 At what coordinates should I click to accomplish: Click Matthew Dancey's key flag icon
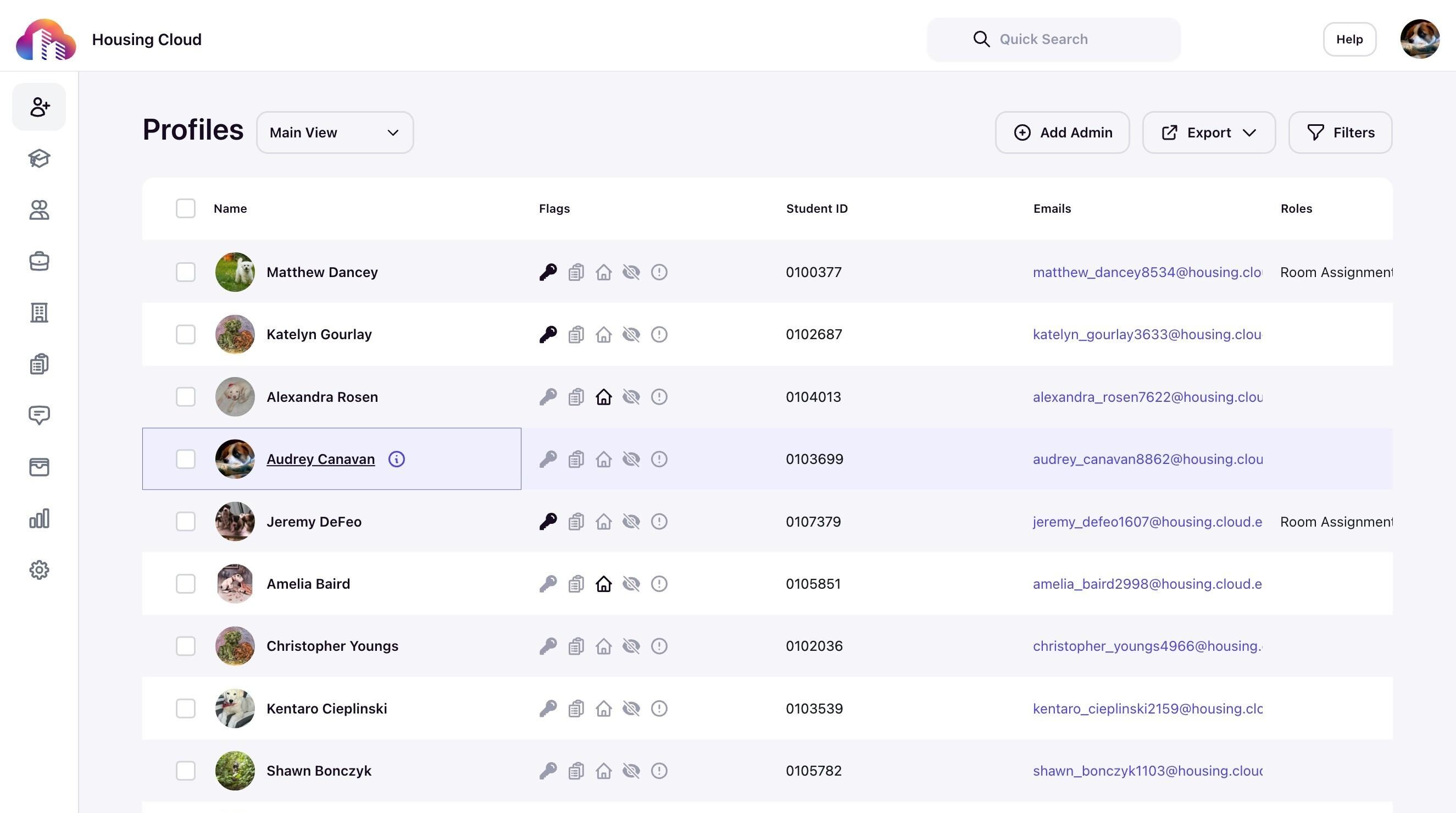[548, 272]
